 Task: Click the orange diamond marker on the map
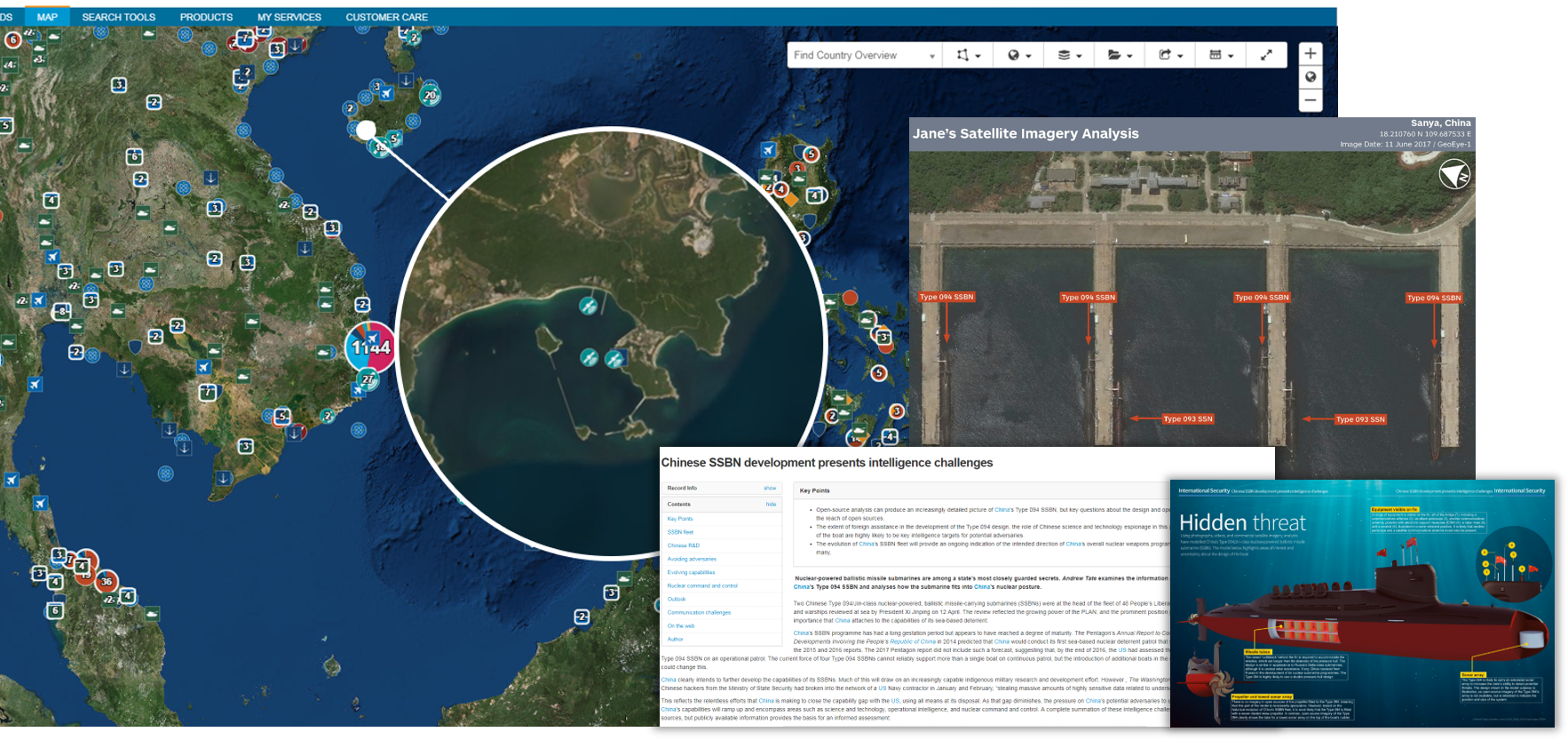click(x=789, y=200)
